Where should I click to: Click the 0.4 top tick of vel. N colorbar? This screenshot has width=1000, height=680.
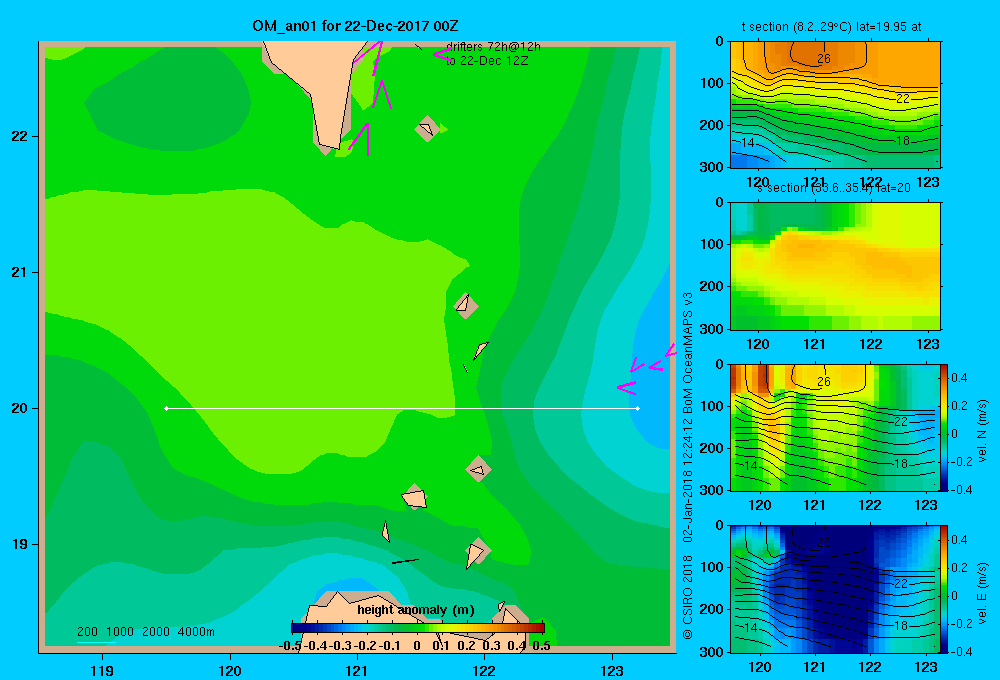pyautogui.click(x=959, y=378)
